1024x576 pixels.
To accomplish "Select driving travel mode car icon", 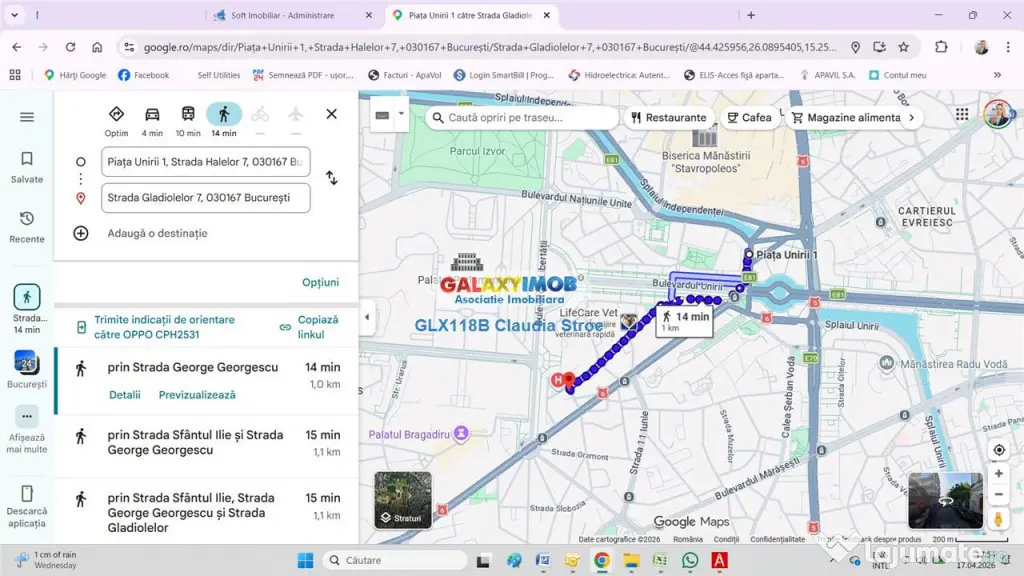I will (x=152, y=114).
